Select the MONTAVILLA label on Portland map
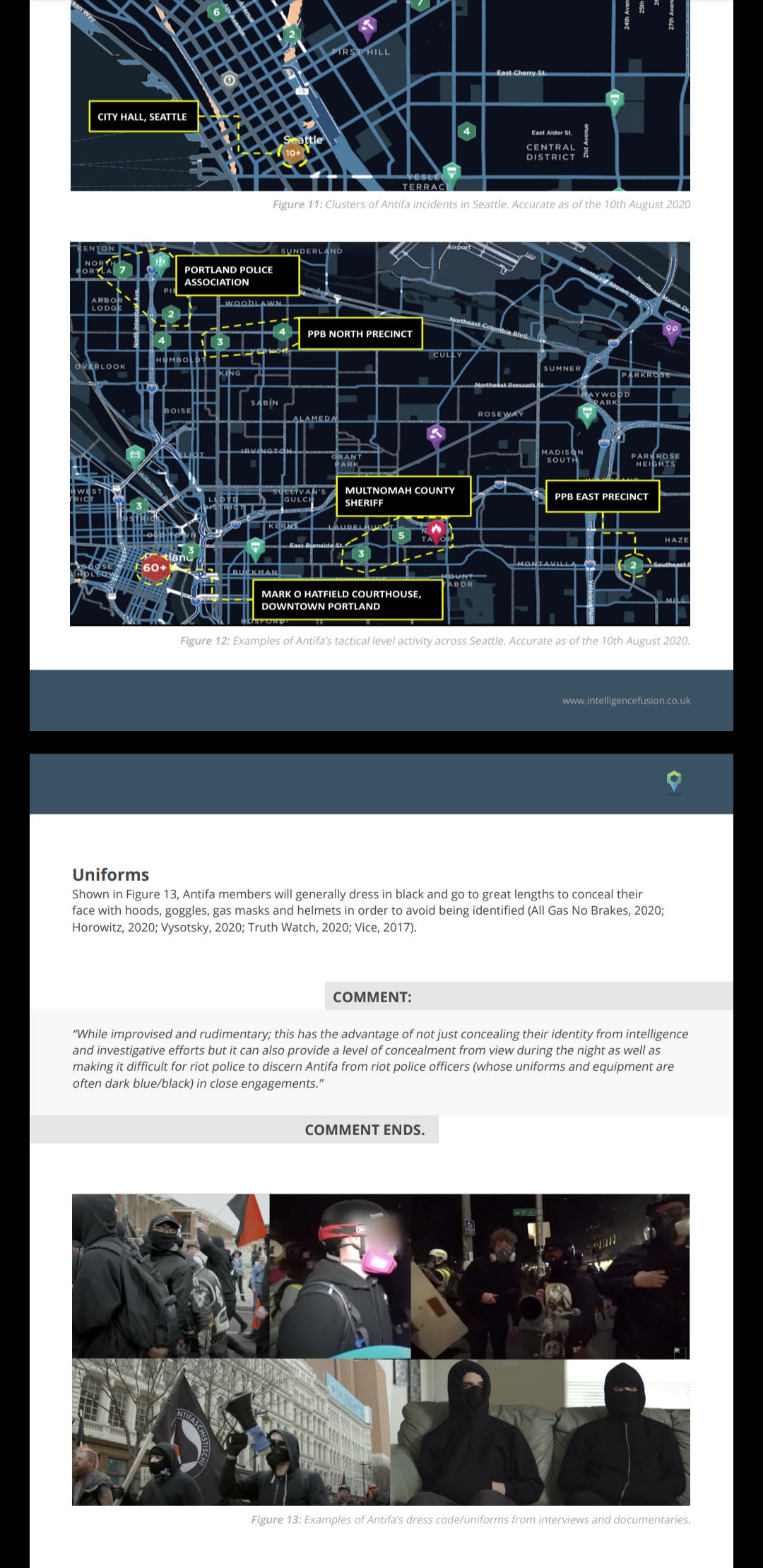Viewport: 763px width, 1568px height. tap(546, 564)
